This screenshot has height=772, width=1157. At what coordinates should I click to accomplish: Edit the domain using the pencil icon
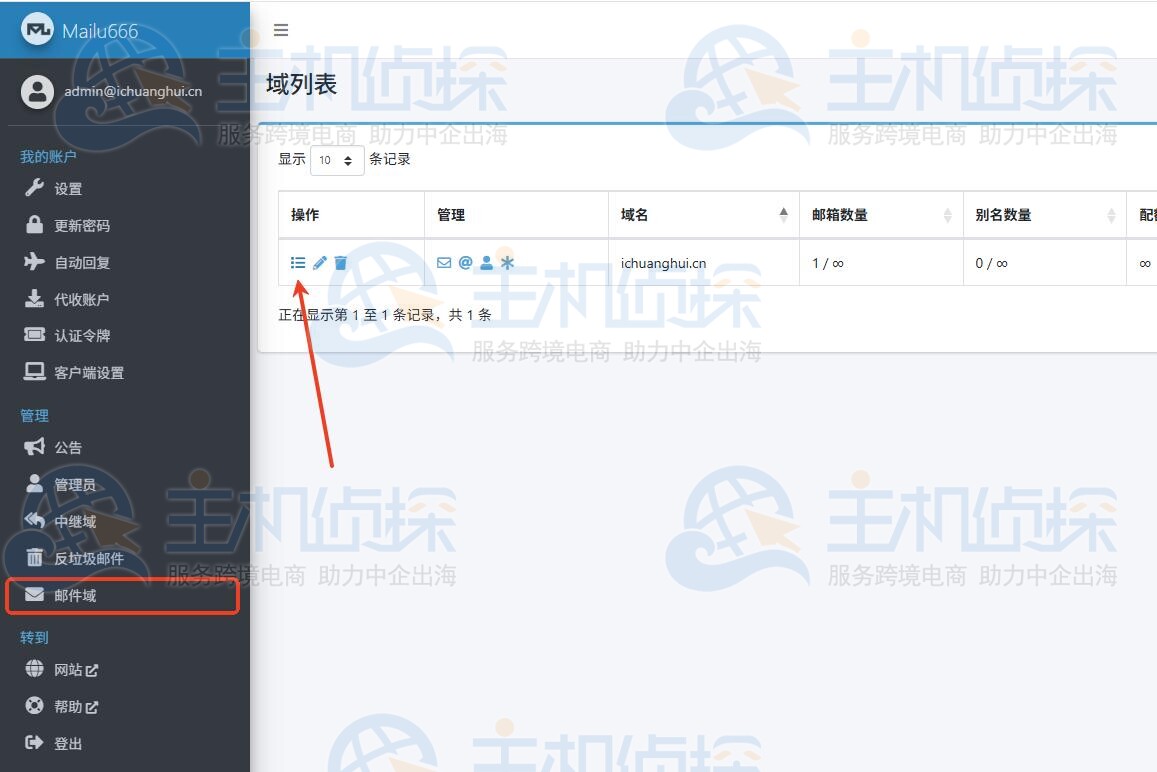pyautogui.click(x=319, y=262)
